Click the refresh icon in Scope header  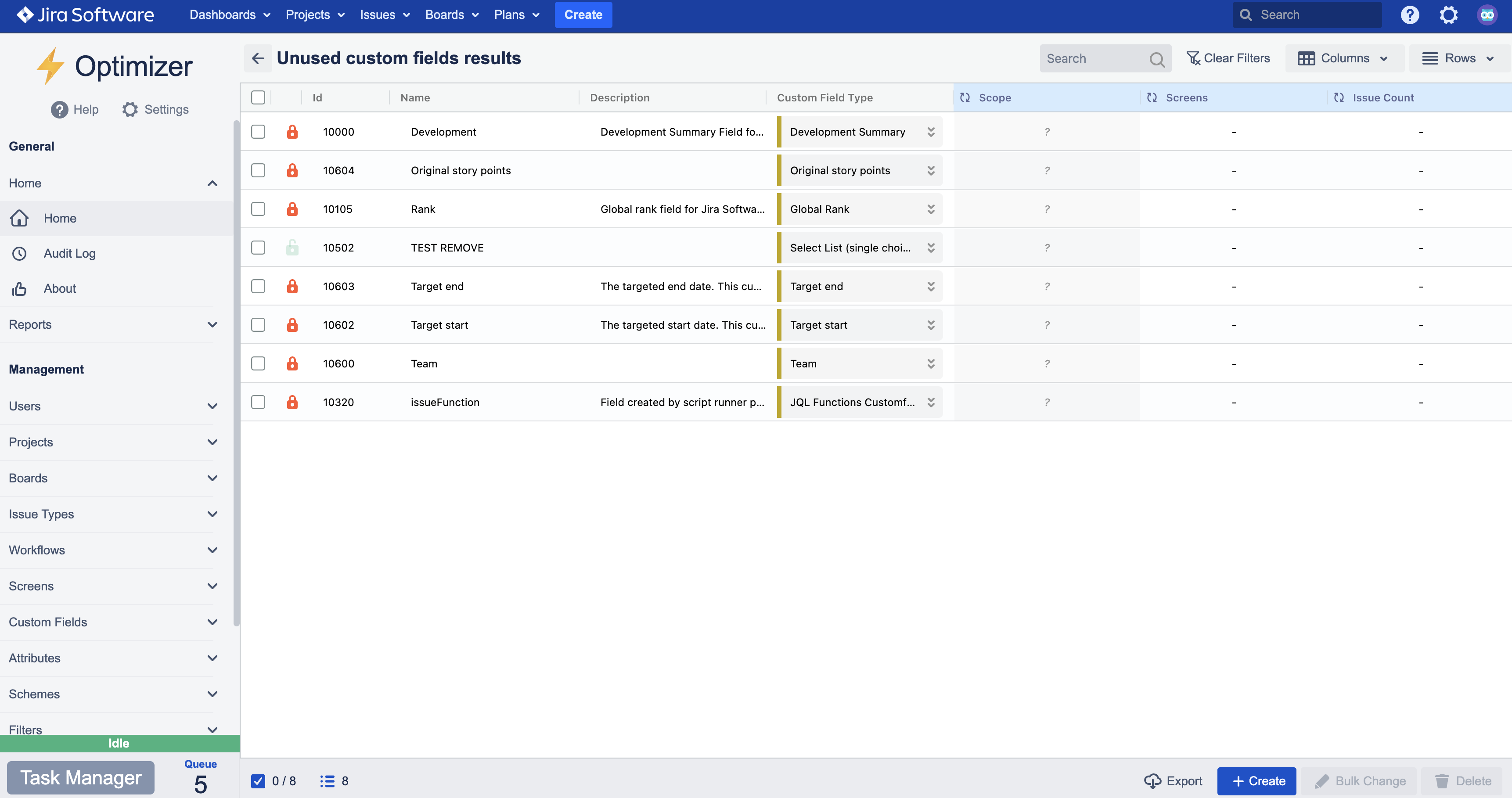[x=965, y=97]
